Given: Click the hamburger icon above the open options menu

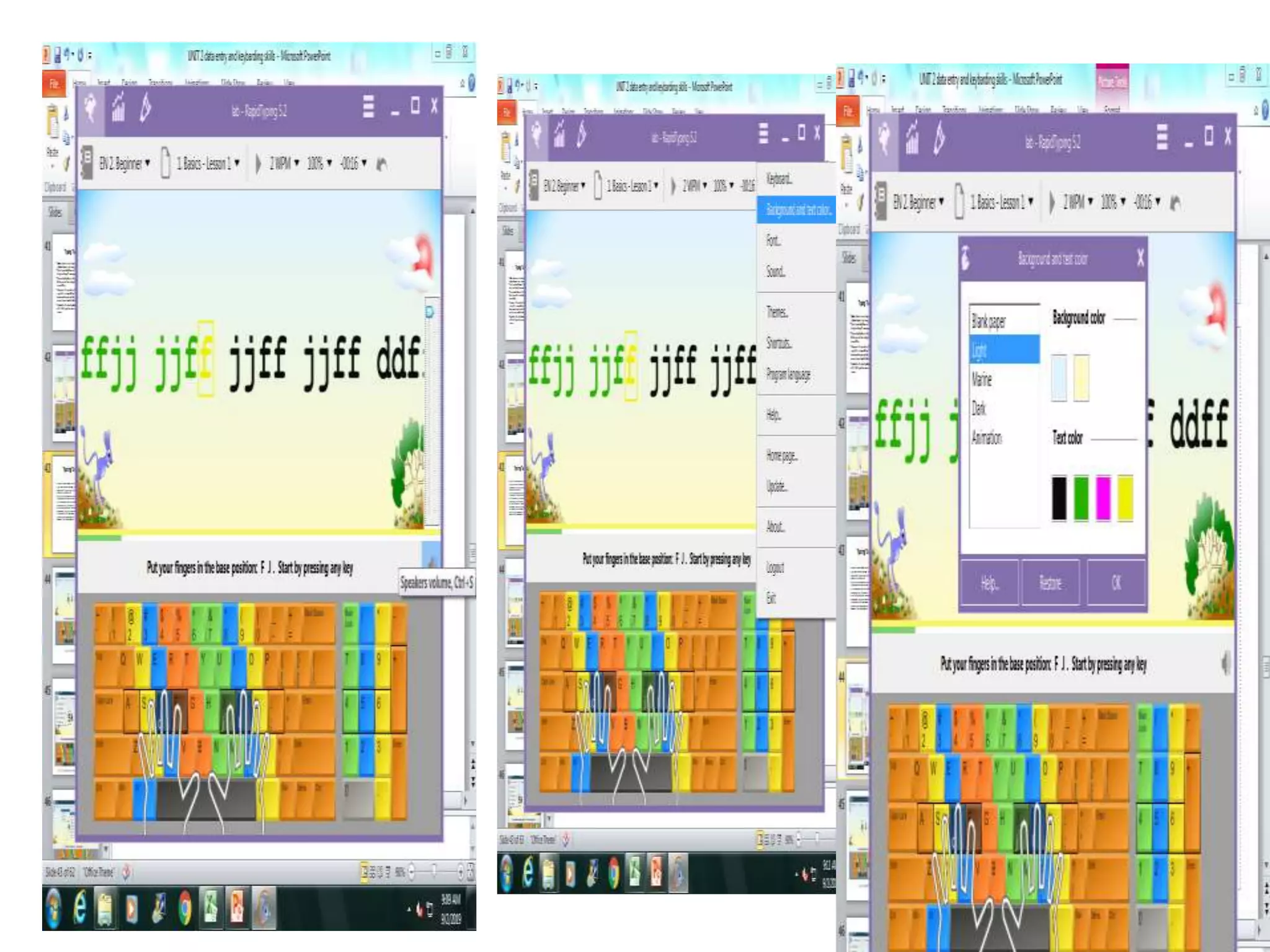Looking at the screenshot, I should click(764, 133).
